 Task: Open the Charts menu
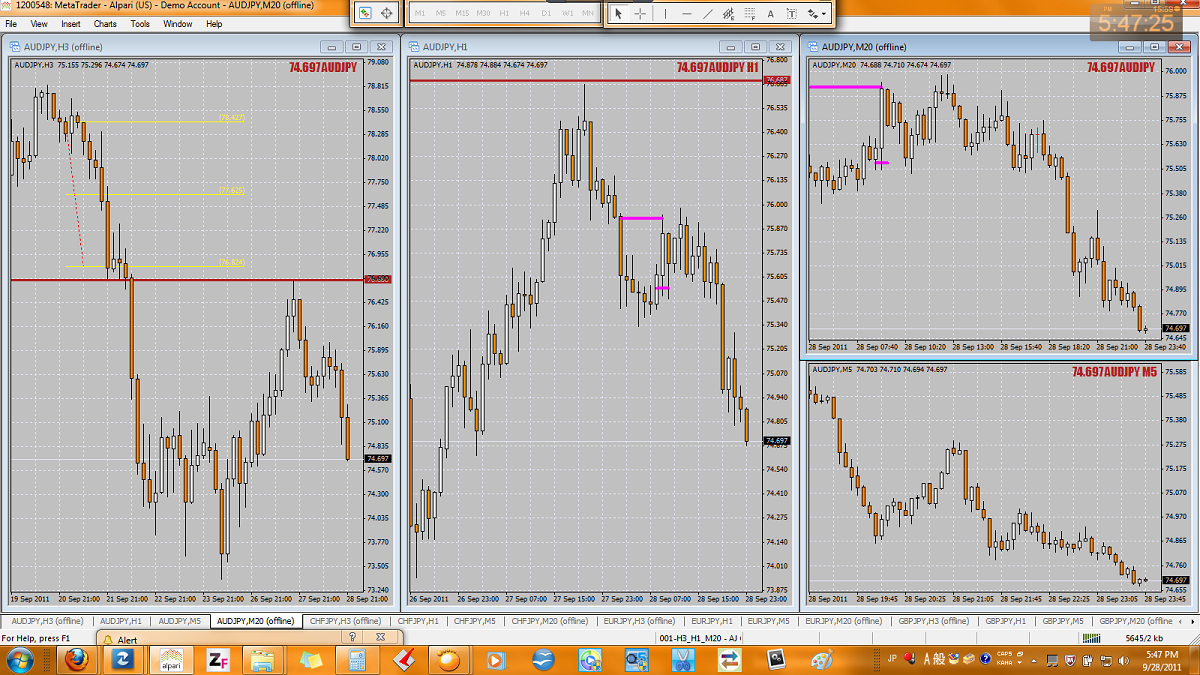pyautogui.click(x=105, y=23)
